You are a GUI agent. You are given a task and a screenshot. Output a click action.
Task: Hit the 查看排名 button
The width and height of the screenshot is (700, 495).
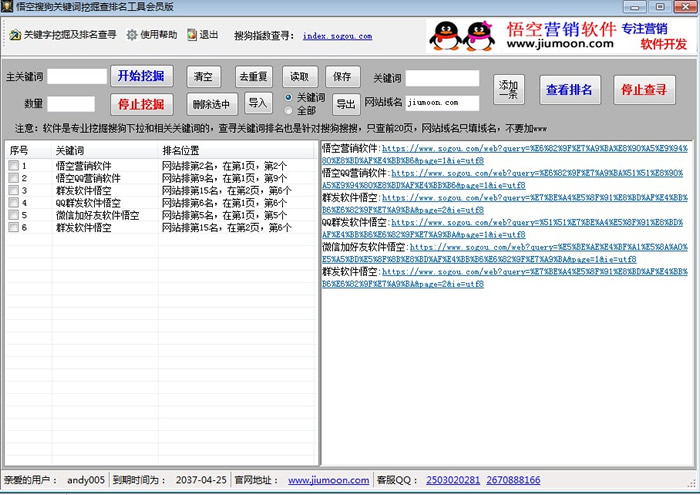(569, 90)
